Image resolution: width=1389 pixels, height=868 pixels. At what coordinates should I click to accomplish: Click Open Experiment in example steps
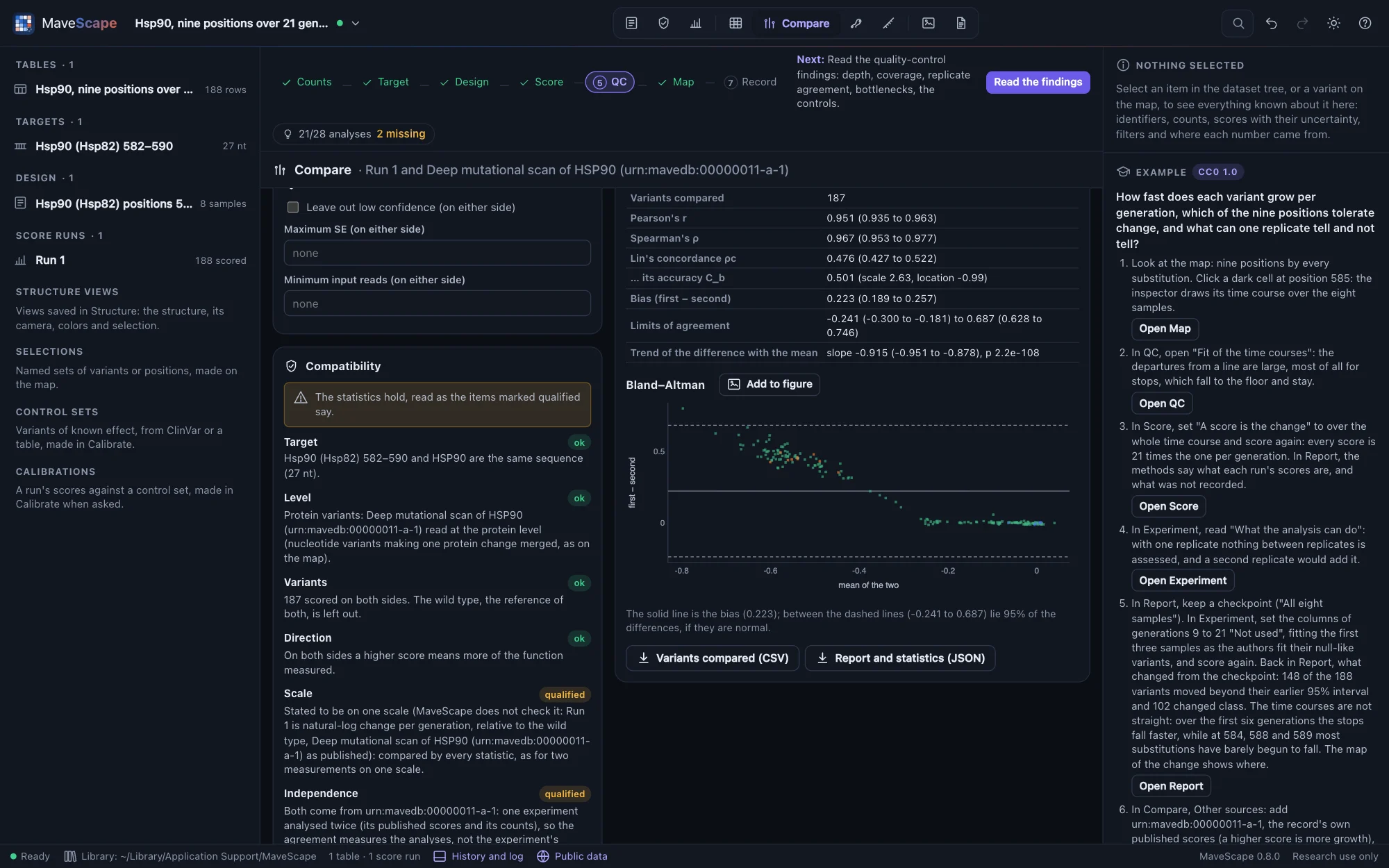tap(1183, 581)
